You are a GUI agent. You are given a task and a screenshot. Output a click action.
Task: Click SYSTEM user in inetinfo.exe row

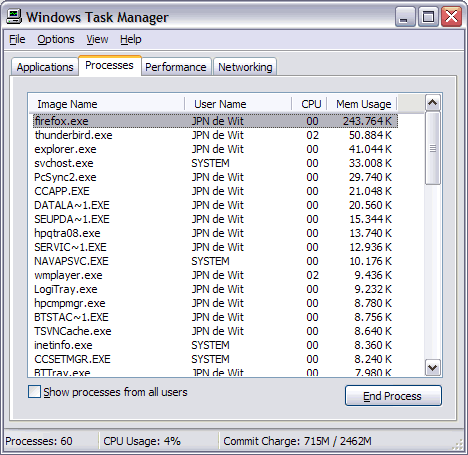[x=210, y=345]
